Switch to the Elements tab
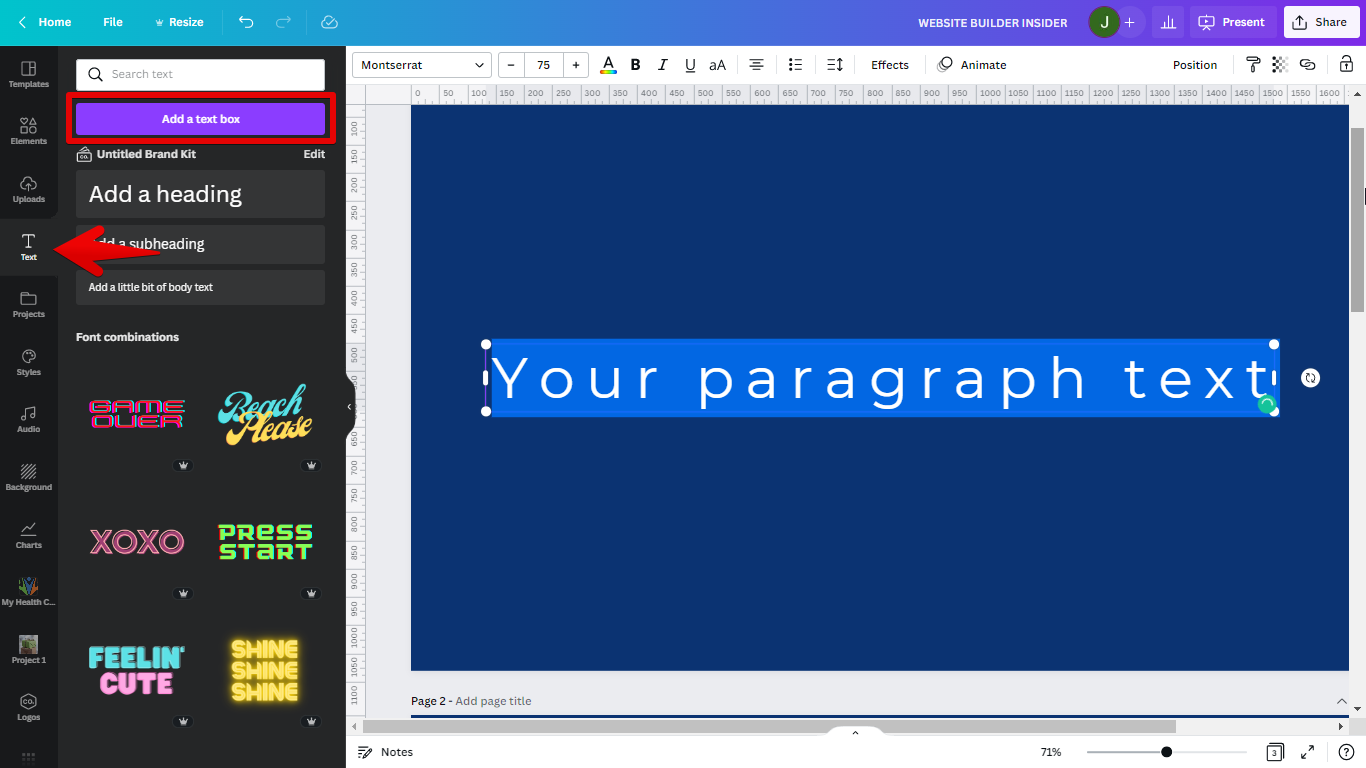1366x768 pixels. tap(28, 130)
